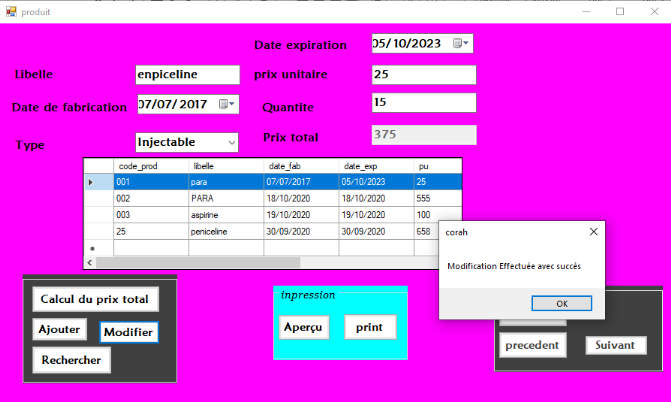
Task: Click the new-row asterisk row header
Action: 99,248
